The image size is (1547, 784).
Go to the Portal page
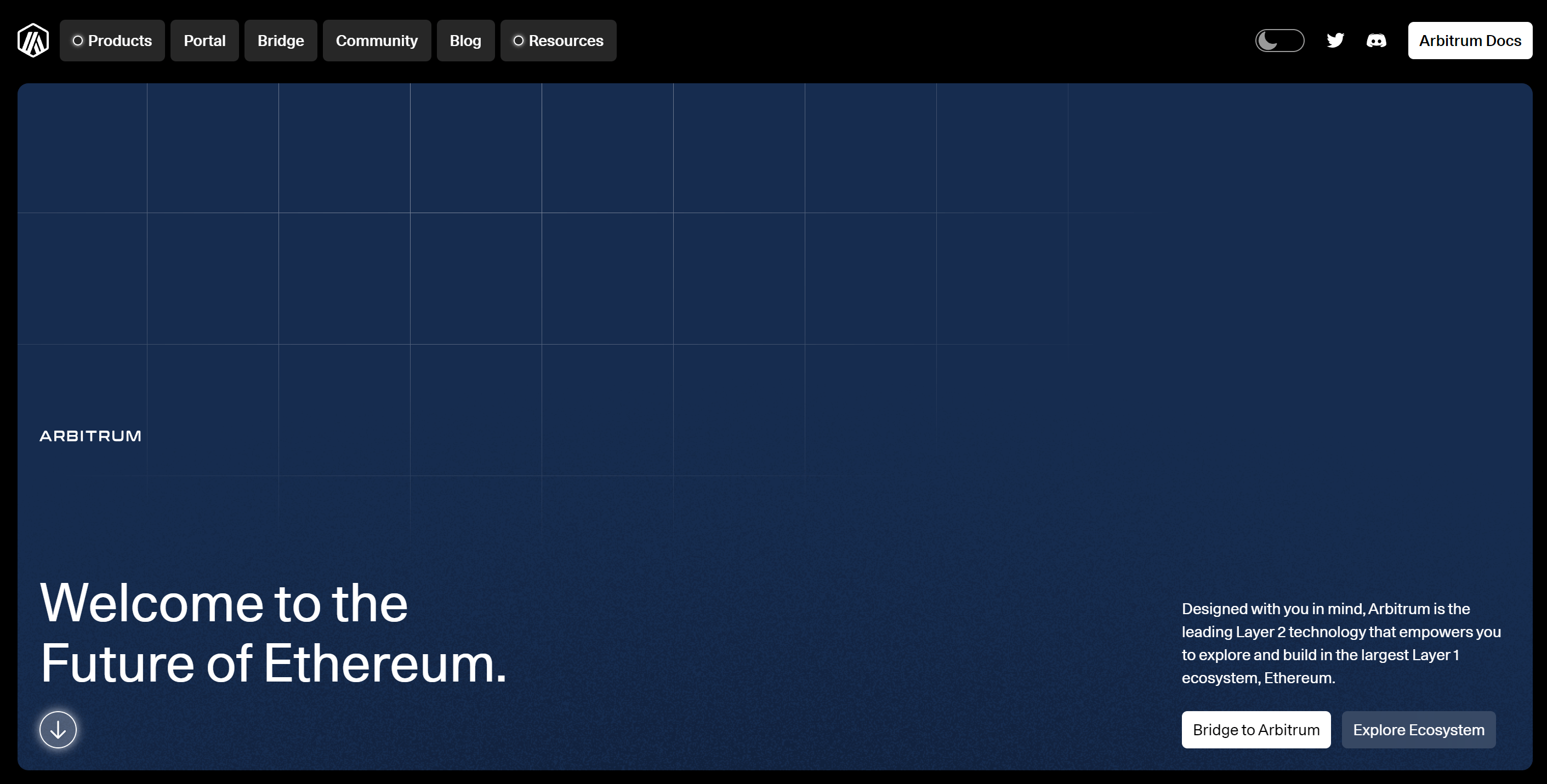click(205, 40)
